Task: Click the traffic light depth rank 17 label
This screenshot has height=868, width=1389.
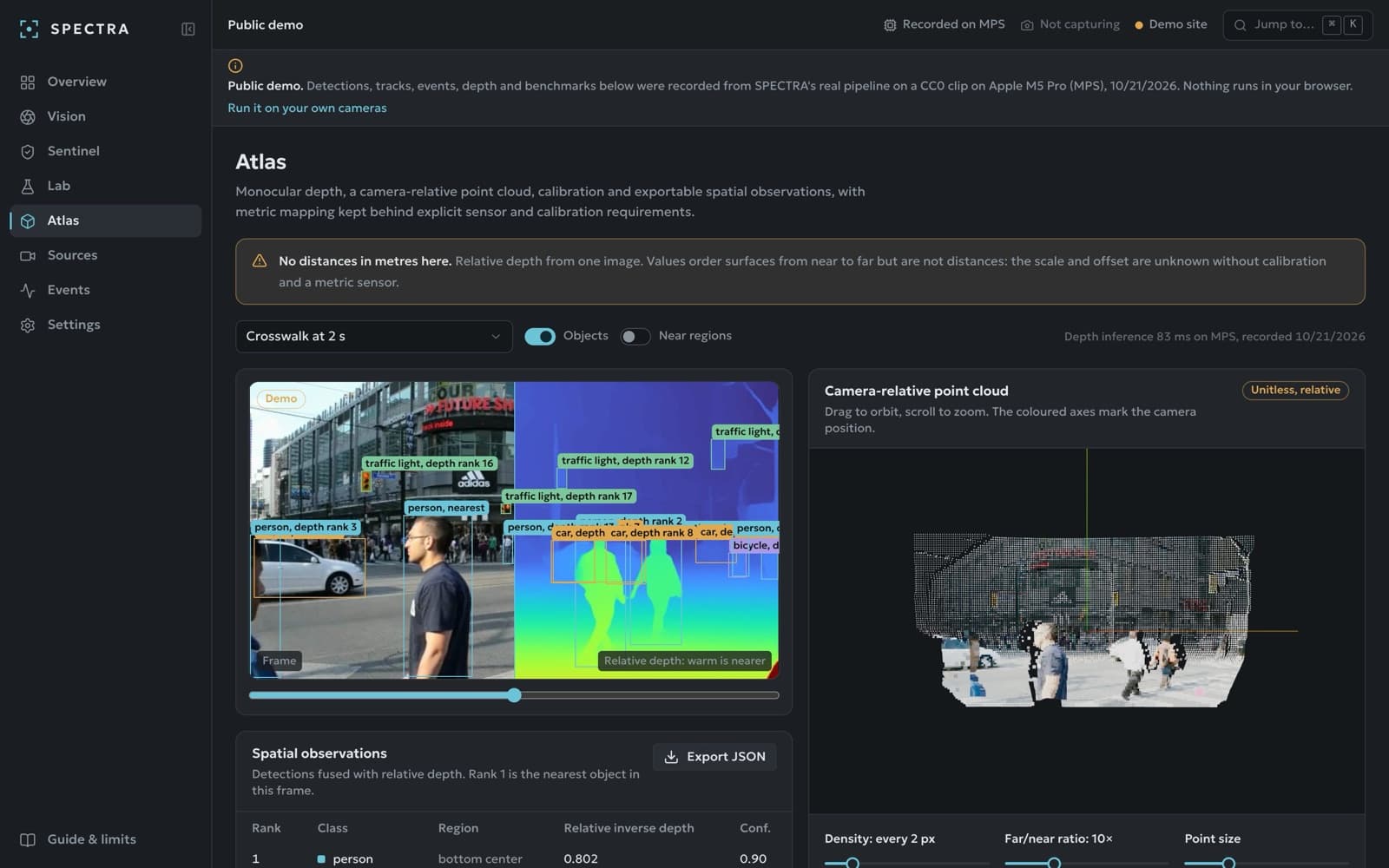Action: [x=569, y=496]
